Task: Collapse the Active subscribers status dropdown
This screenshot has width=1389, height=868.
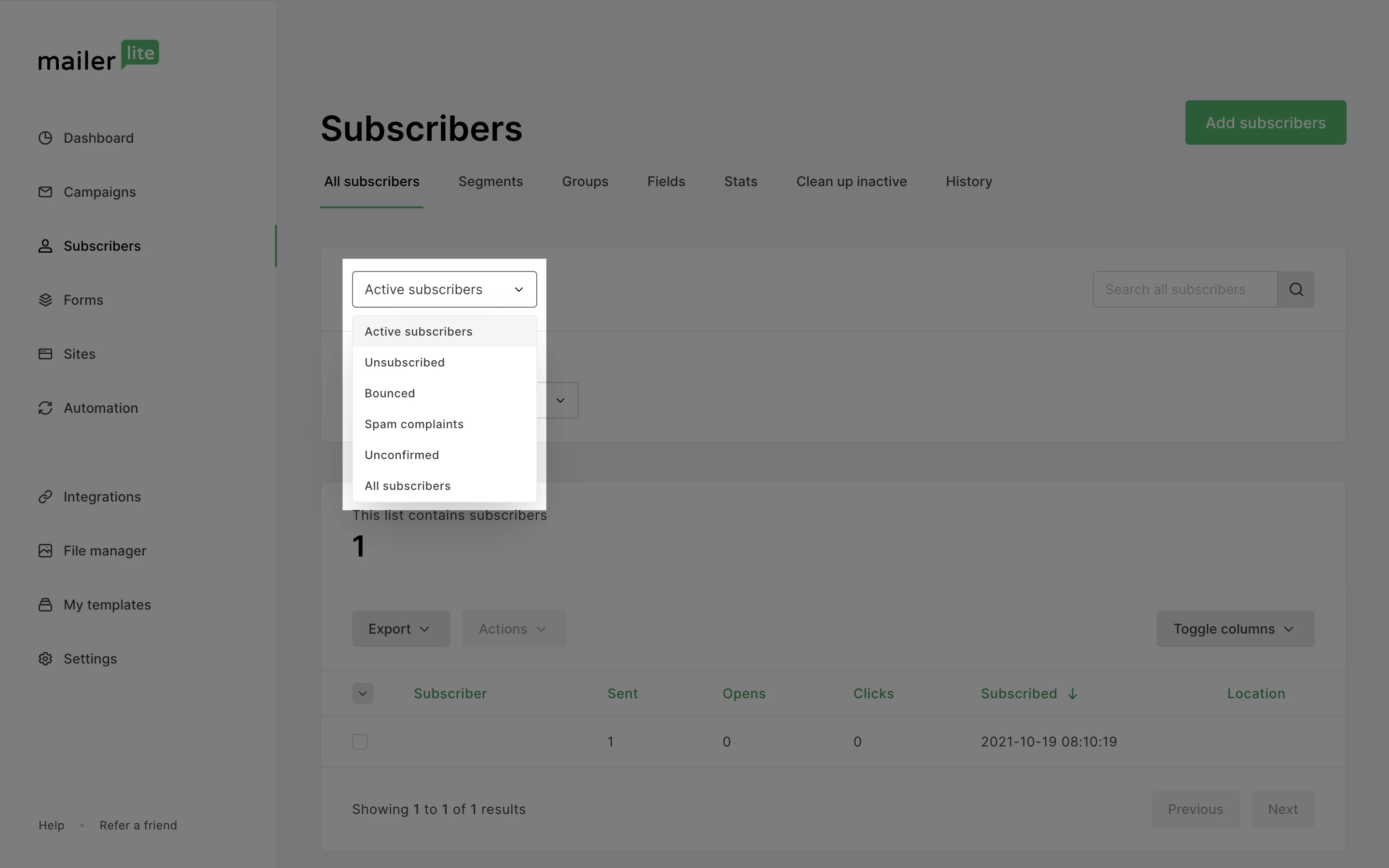Action: pyautogui.click(x=444, y=289)
